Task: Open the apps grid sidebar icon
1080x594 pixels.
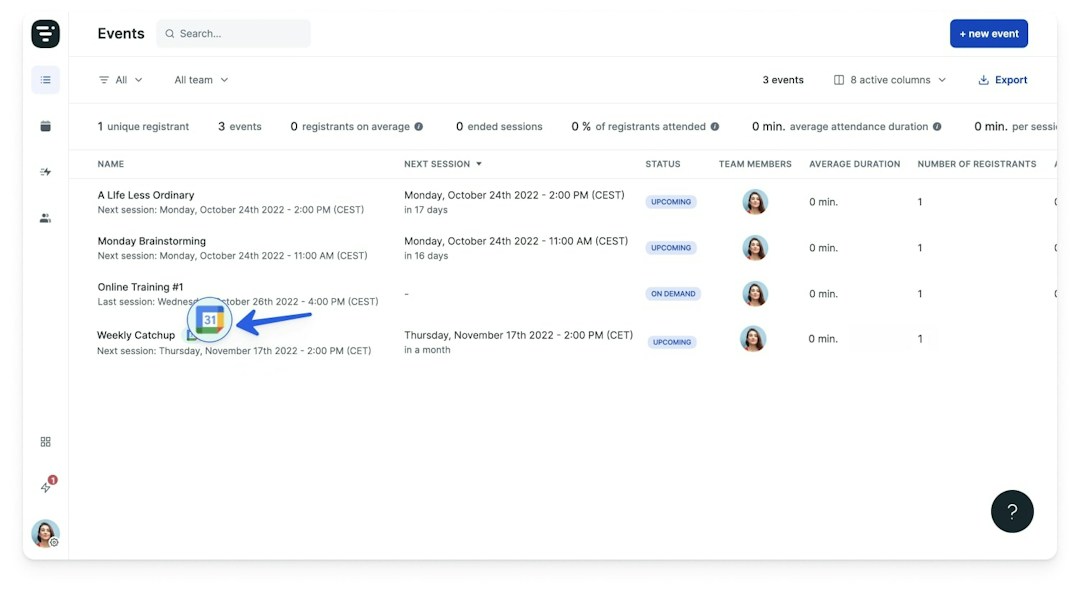Action: pyautogui.click(x=45, y=442)
